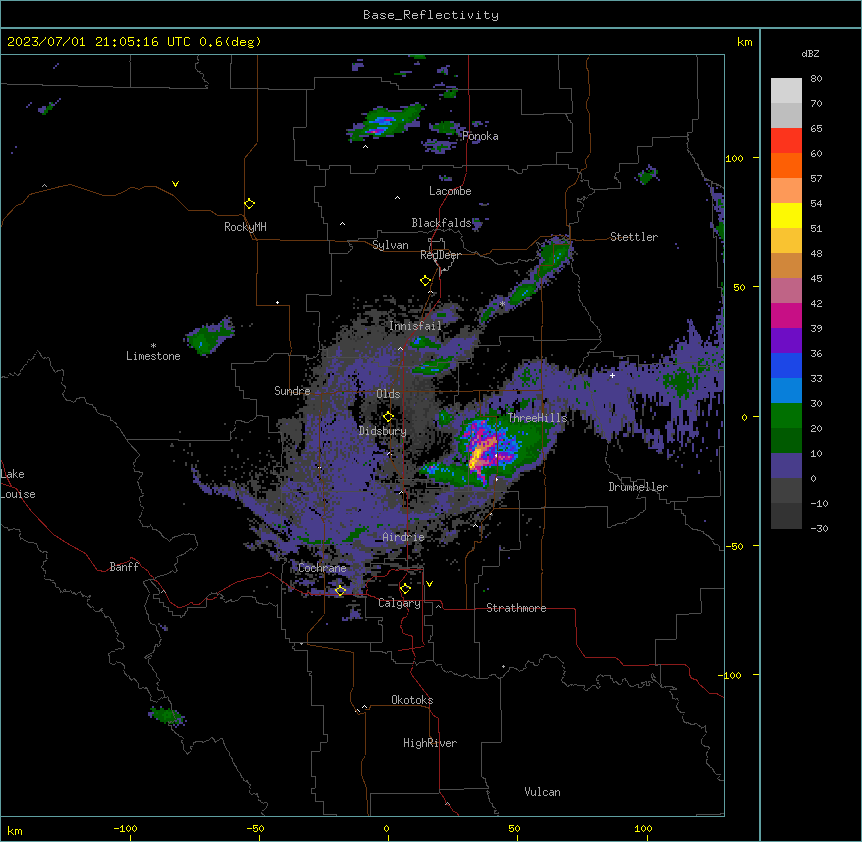Screen dimensions: 862x842
Task: Click the asterisk marker above Limestone
Action: pos(153,346)
